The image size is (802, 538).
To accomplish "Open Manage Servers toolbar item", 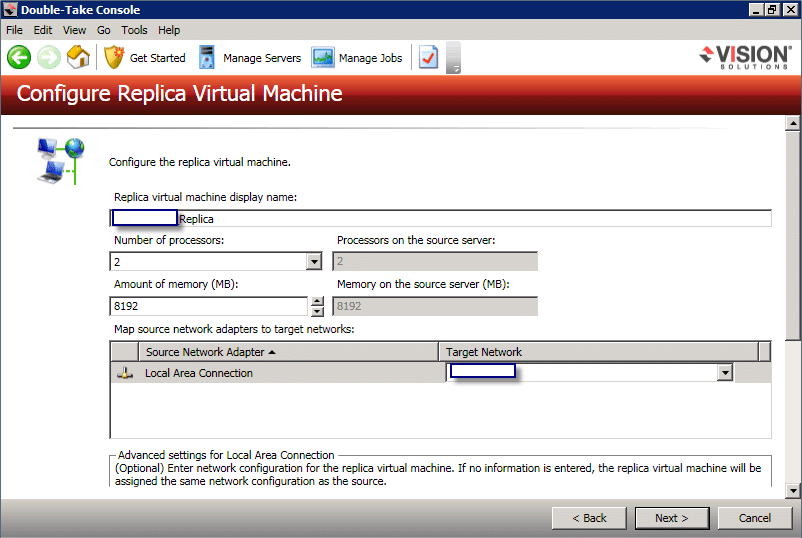I will pos(250,58).
